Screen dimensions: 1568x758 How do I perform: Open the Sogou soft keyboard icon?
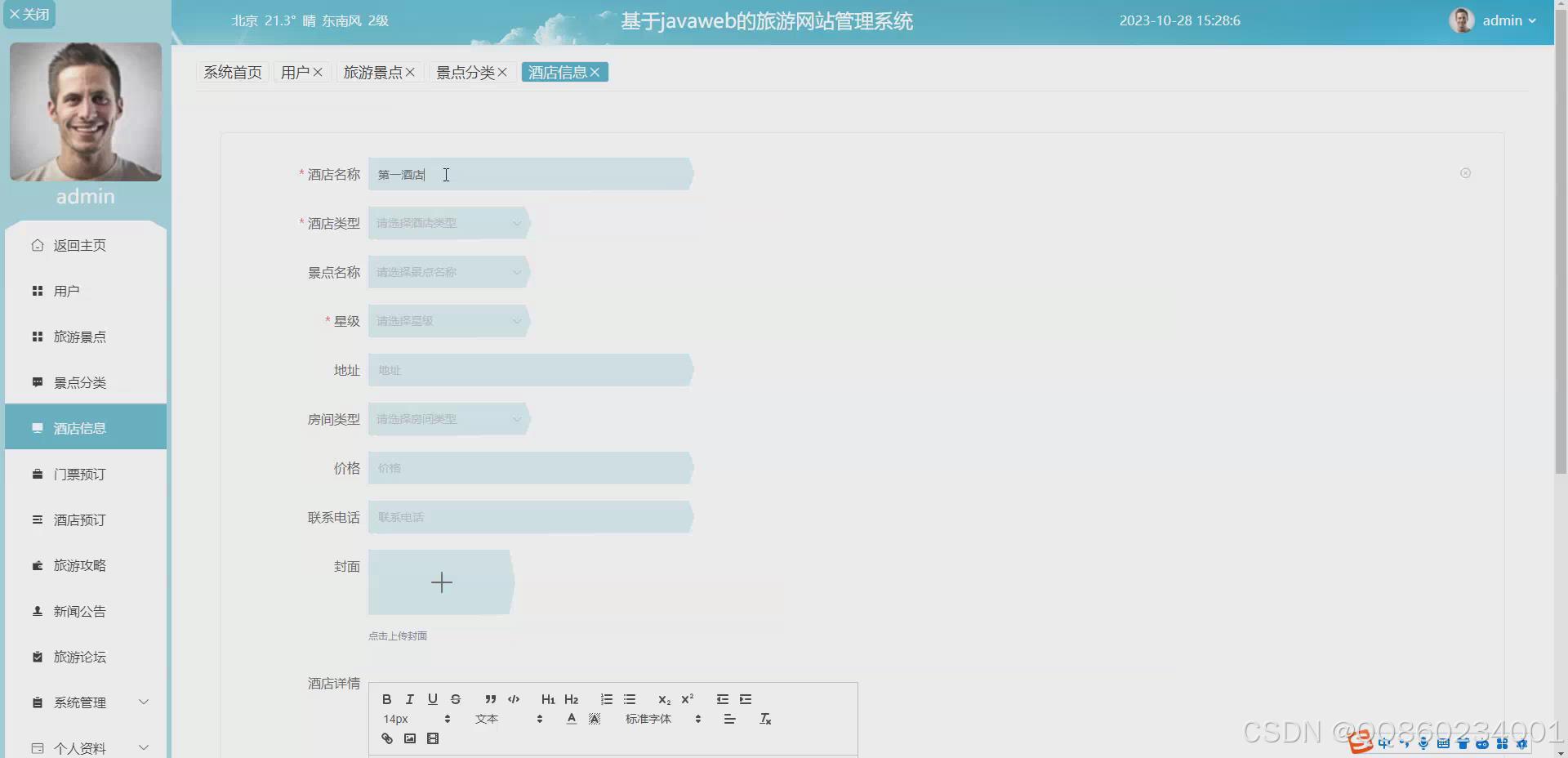1443,743
